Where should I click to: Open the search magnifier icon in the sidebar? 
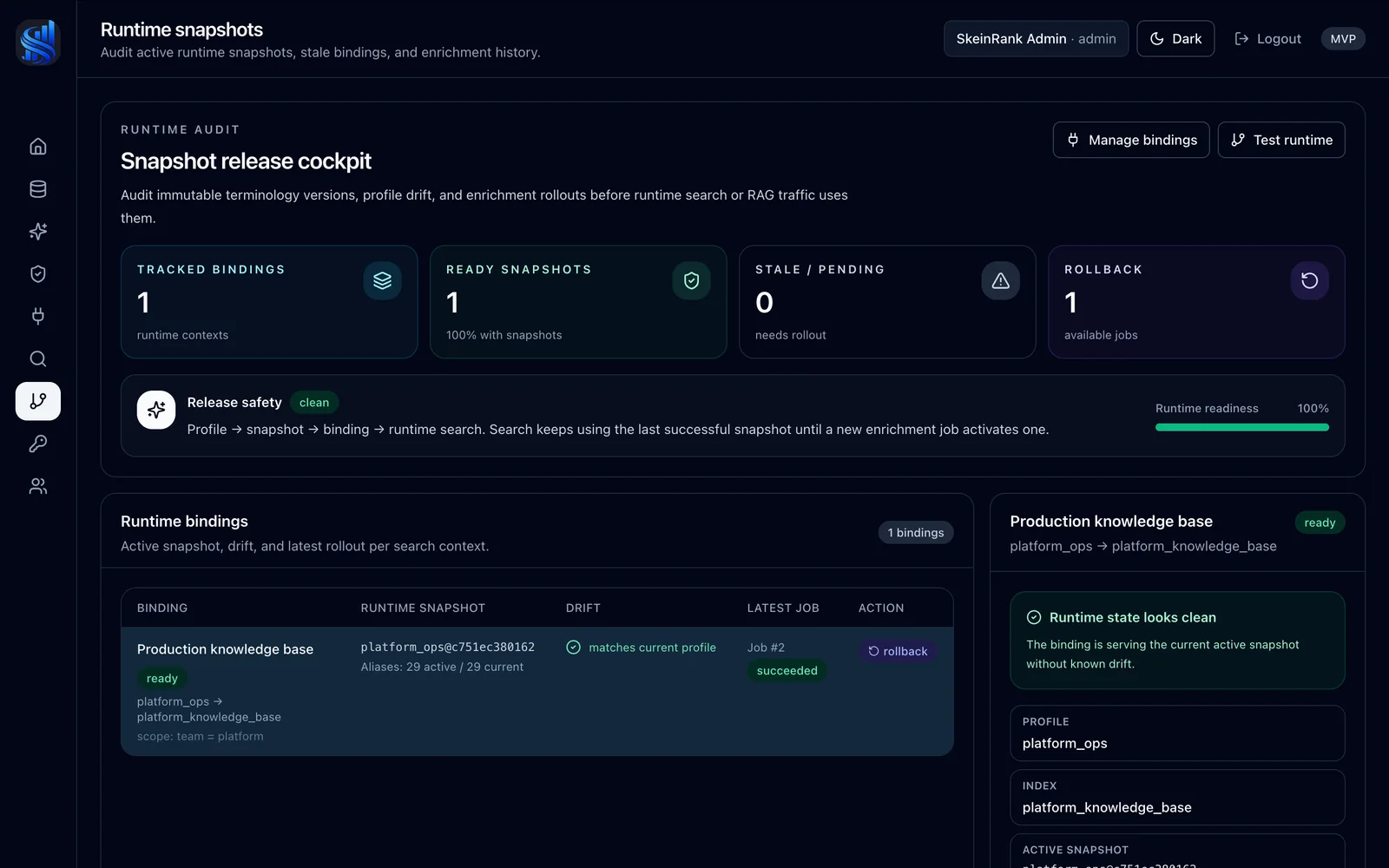point(38,358)
